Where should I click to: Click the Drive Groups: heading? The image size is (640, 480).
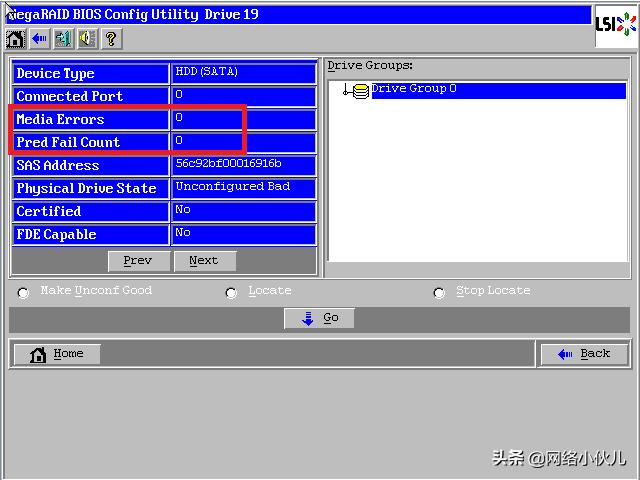(370, 66)
